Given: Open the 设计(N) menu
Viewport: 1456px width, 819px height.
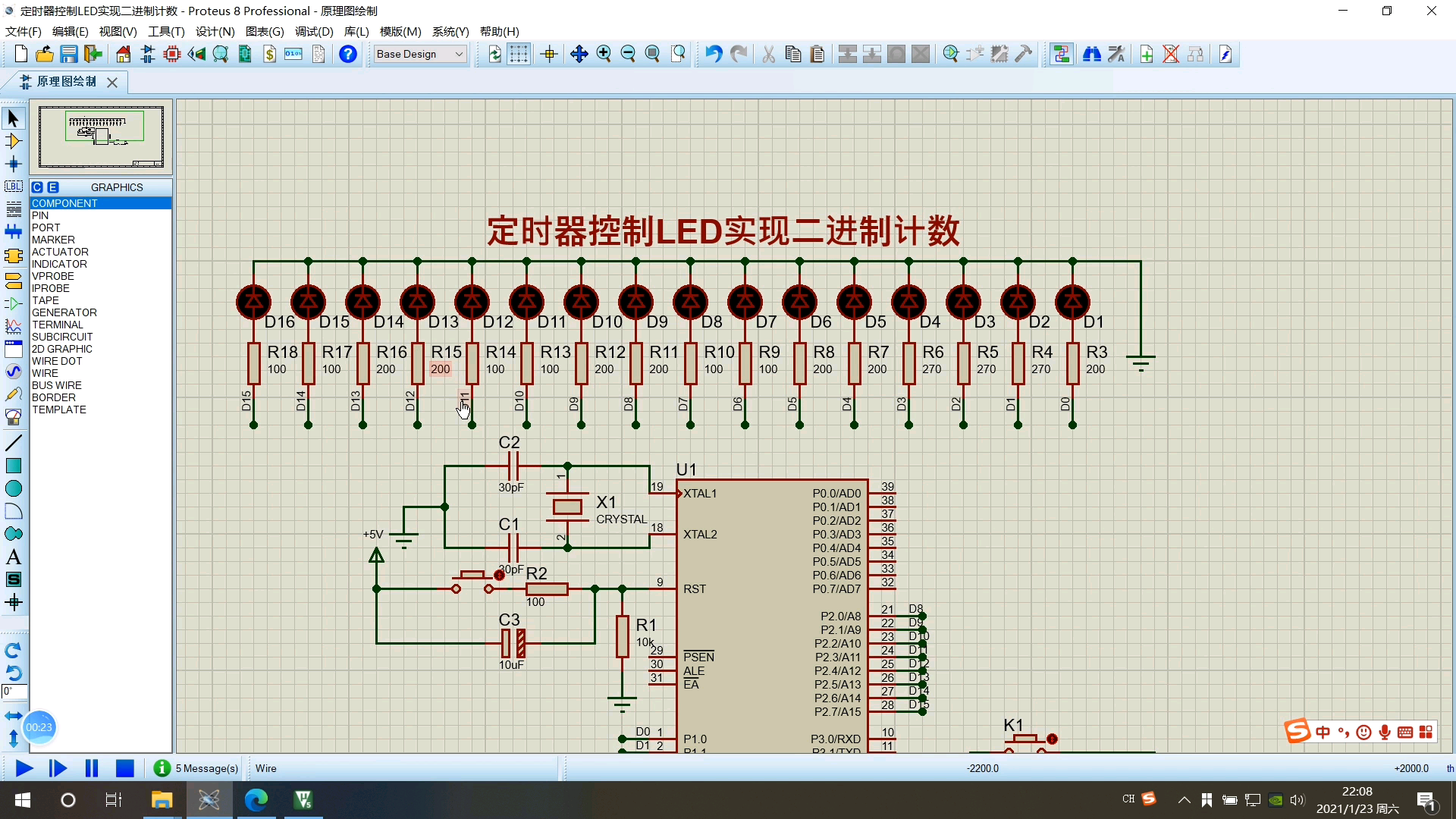Looking at the screenshot, I should coord(215,31).
